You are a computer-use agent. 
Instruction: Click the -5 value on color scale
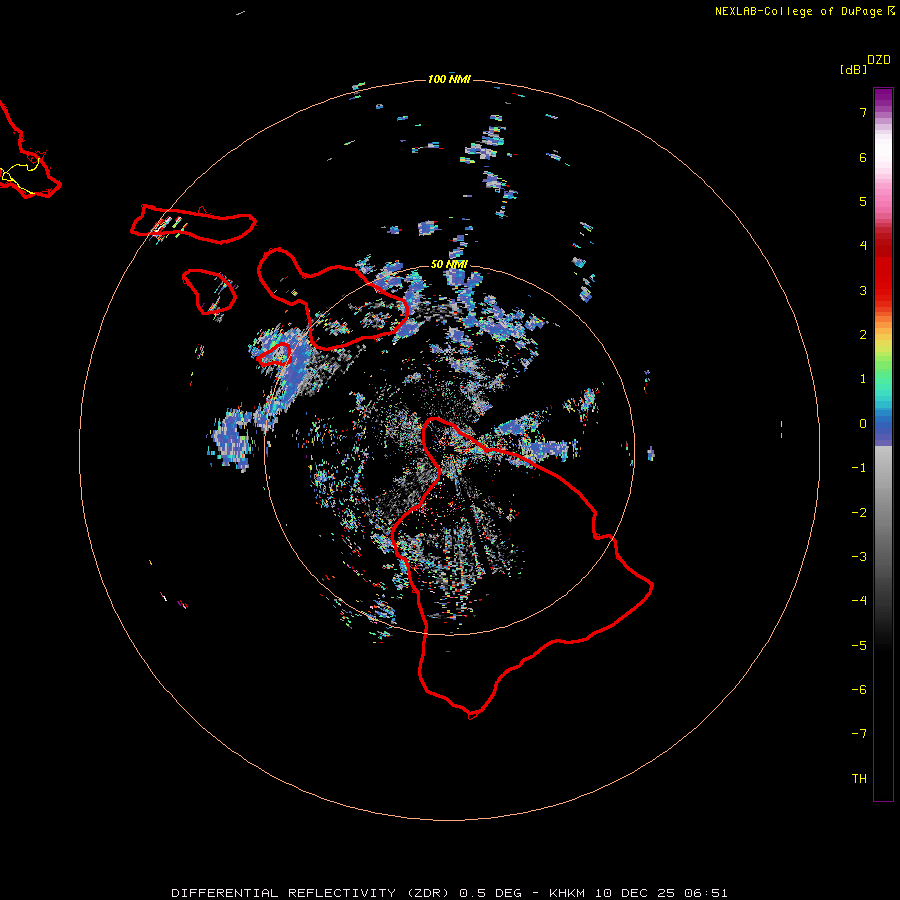859,646
